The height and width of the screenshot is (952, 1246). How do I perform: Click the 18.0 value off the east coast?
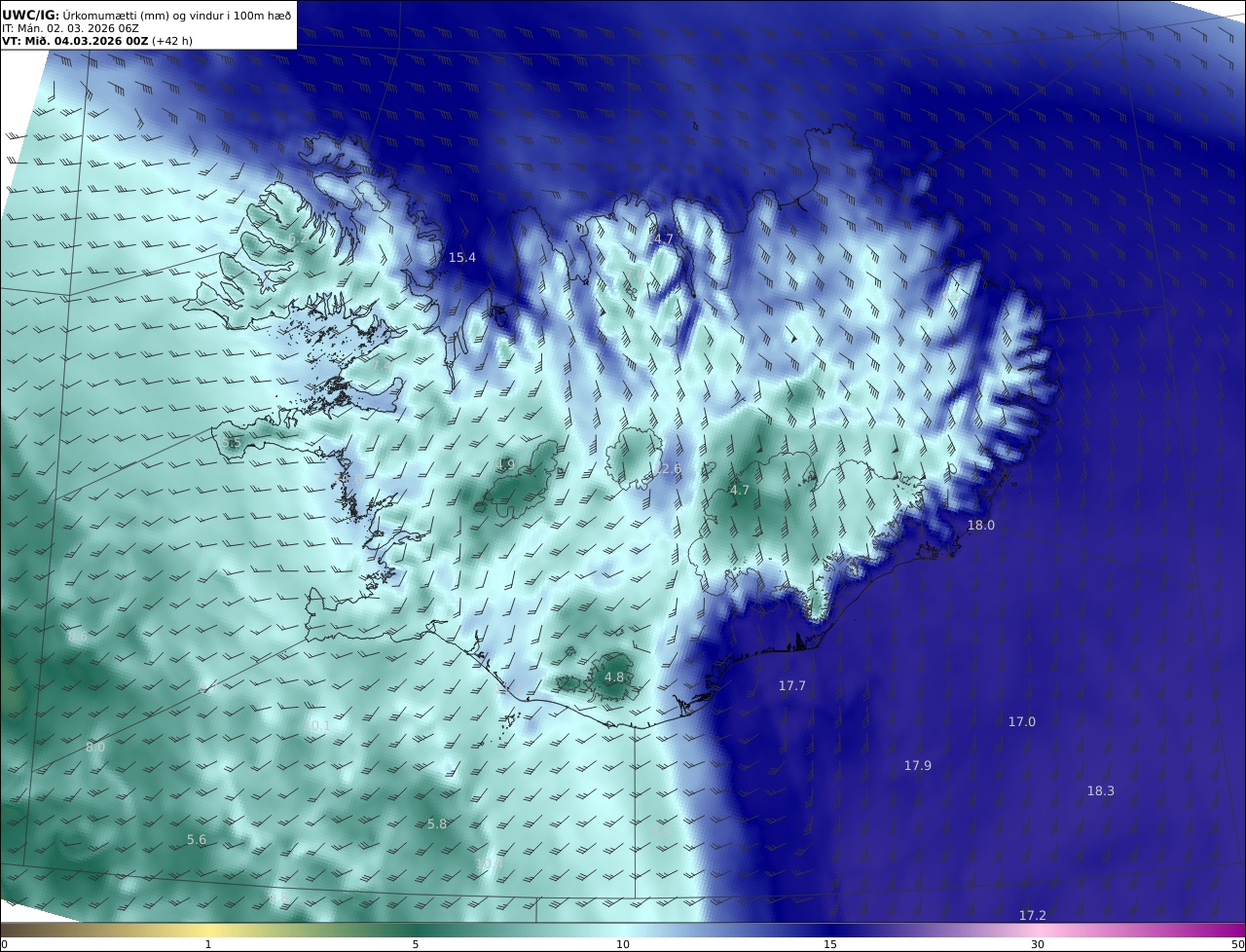pos(981,526)
